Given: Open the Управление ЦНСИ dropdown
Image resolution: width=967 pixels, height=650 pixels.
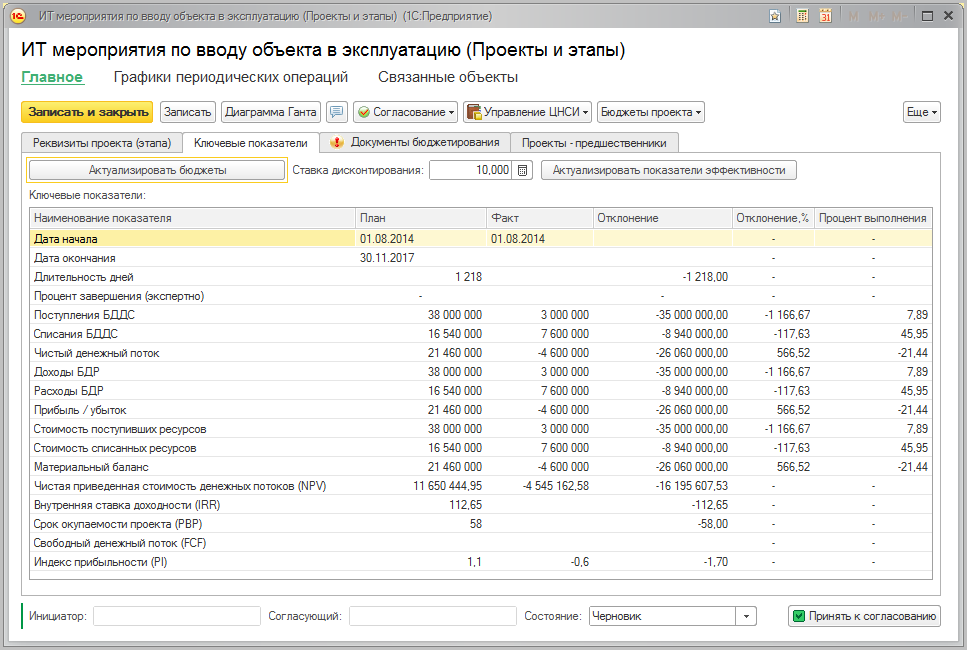Looking at the screenshot, I should [528, 112].
